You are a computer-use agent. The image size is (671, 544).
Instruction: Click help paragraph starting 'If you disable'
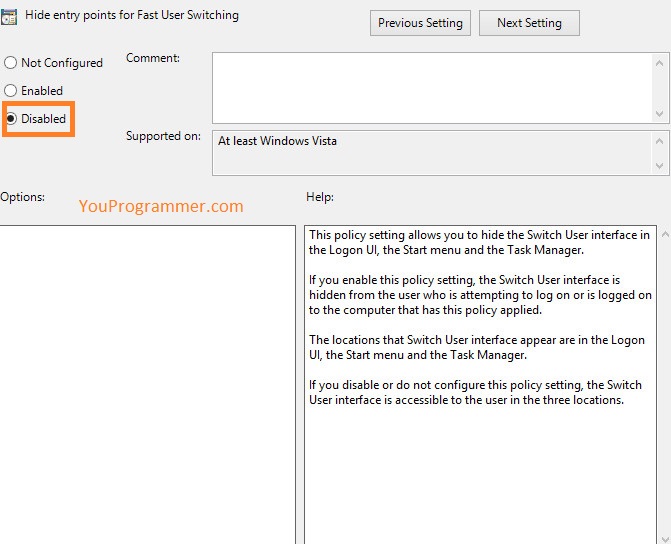click(x=475, y=392)
